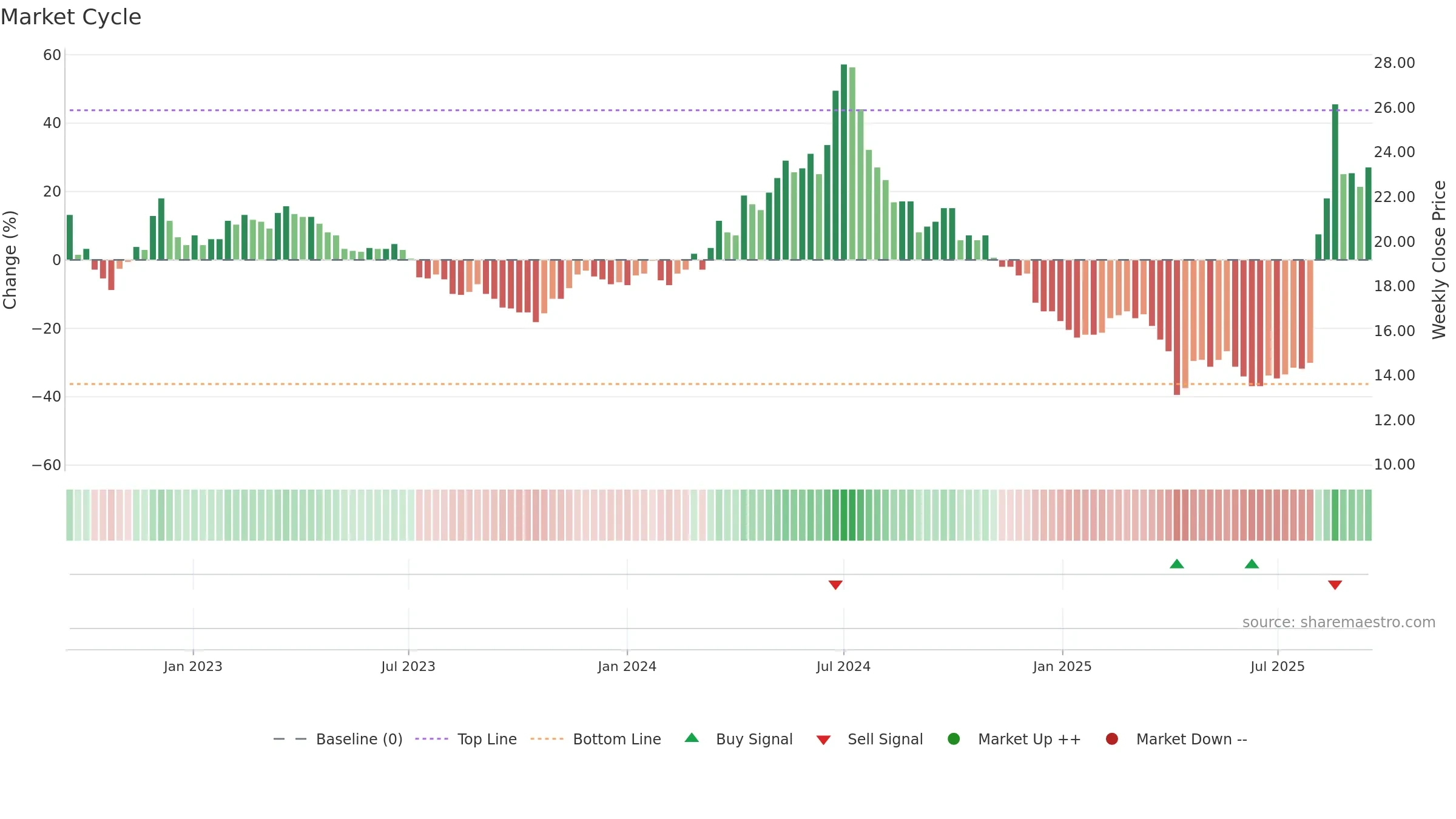1456x819 pixels.
Task: Select the sell signal marker near Jul 2024
Action: click(835, 585)
